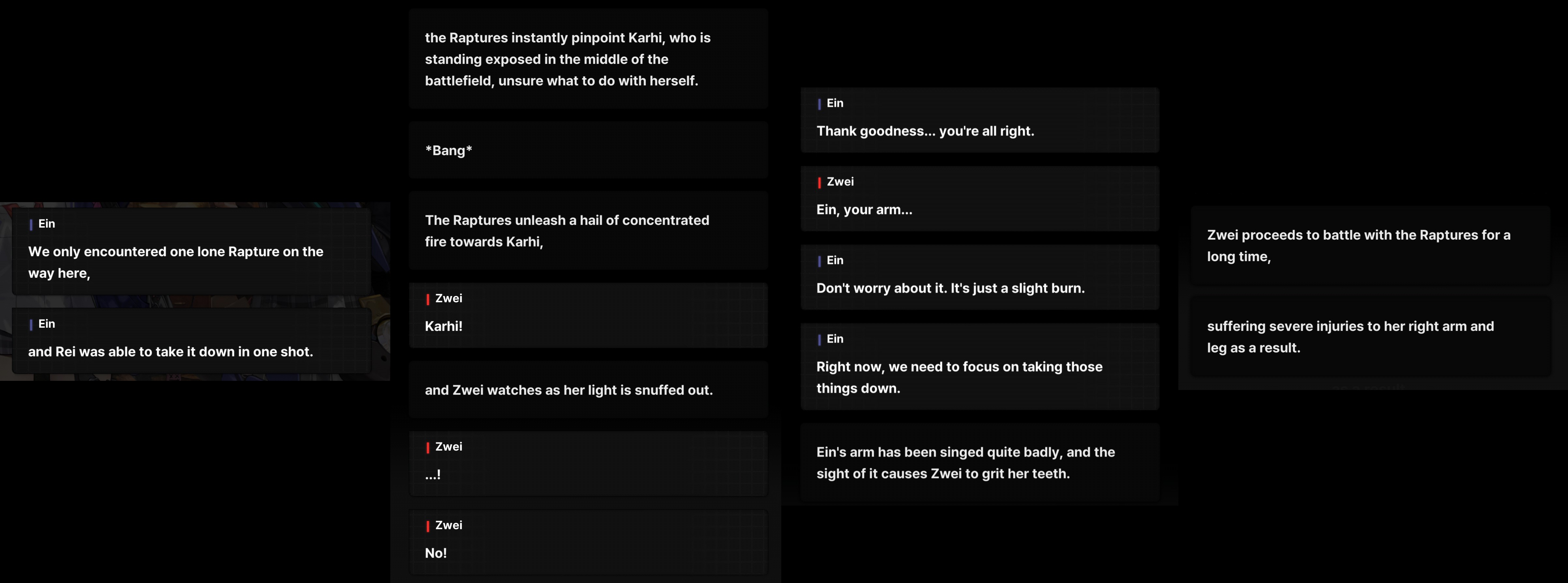This screenshot has height=583, width=1568.
Task: Select the 'suffering severe injuries' narration box
Action: tap(1370, 336)
